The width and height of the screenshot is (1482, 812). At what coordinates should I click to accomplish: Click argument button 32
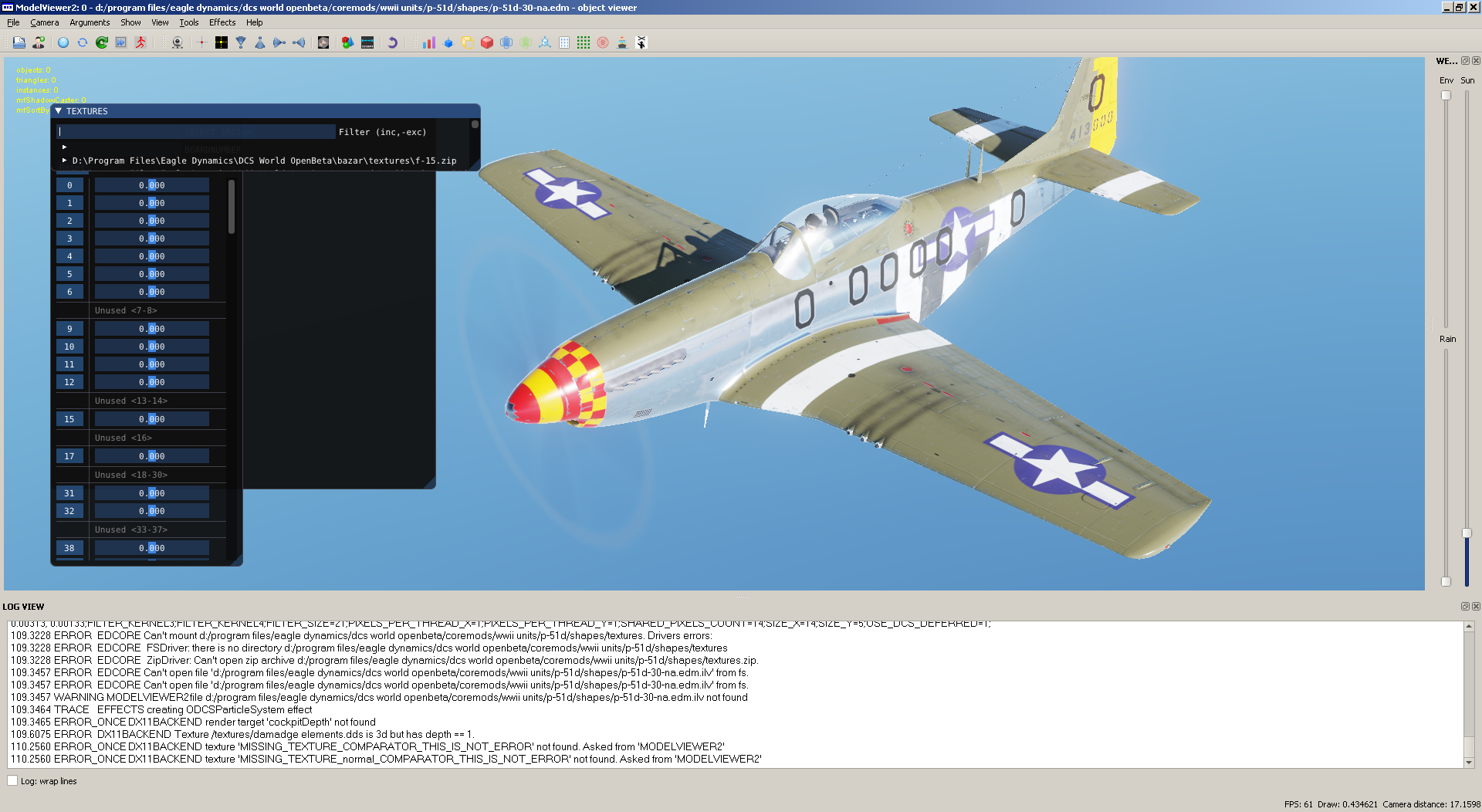[69, 511]
